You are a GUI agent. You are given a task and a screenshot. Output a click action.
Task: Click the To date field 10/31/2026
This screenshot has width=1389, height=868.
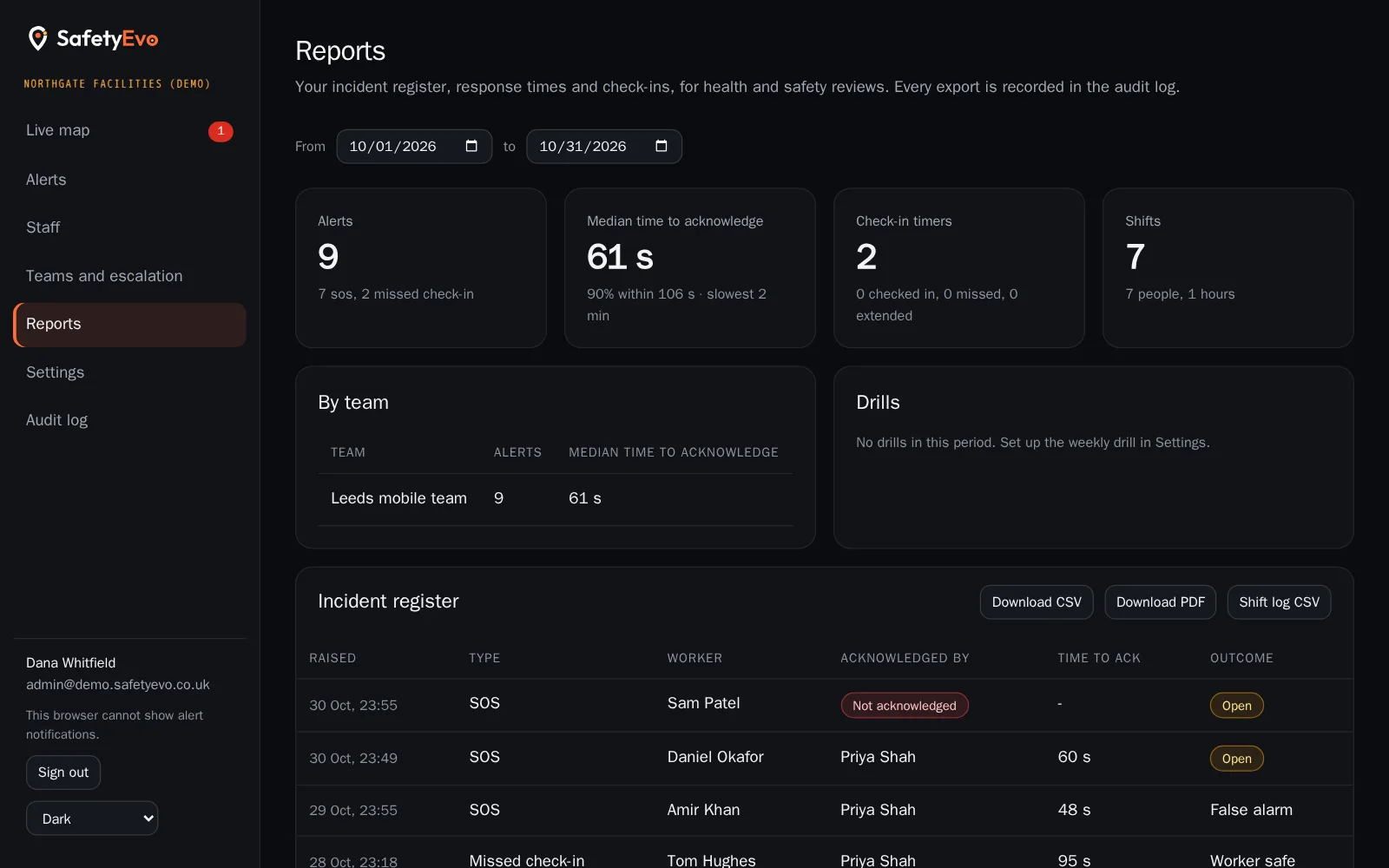click(604, 147)
